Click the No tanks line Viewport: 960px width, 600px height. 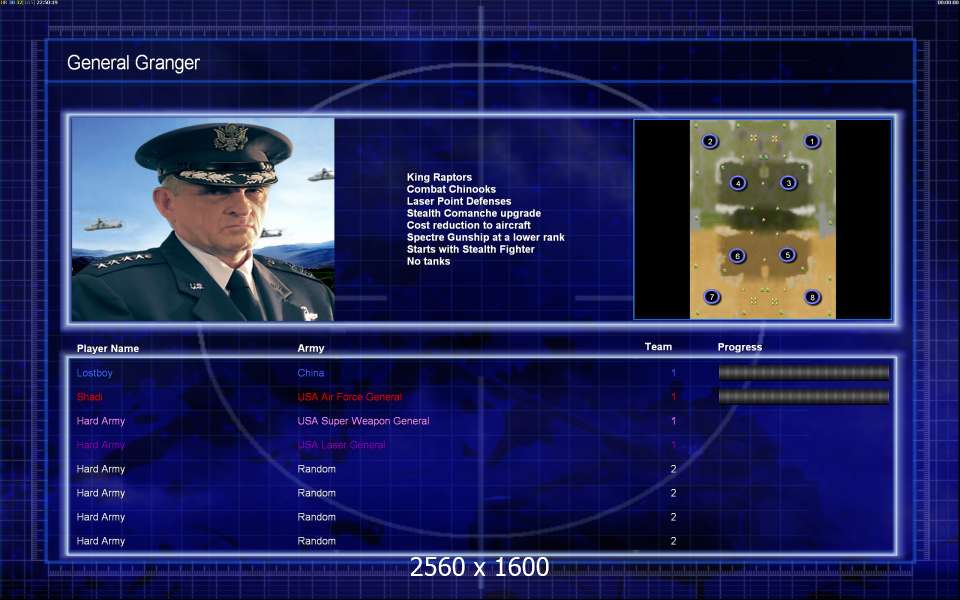pos(429,261)
